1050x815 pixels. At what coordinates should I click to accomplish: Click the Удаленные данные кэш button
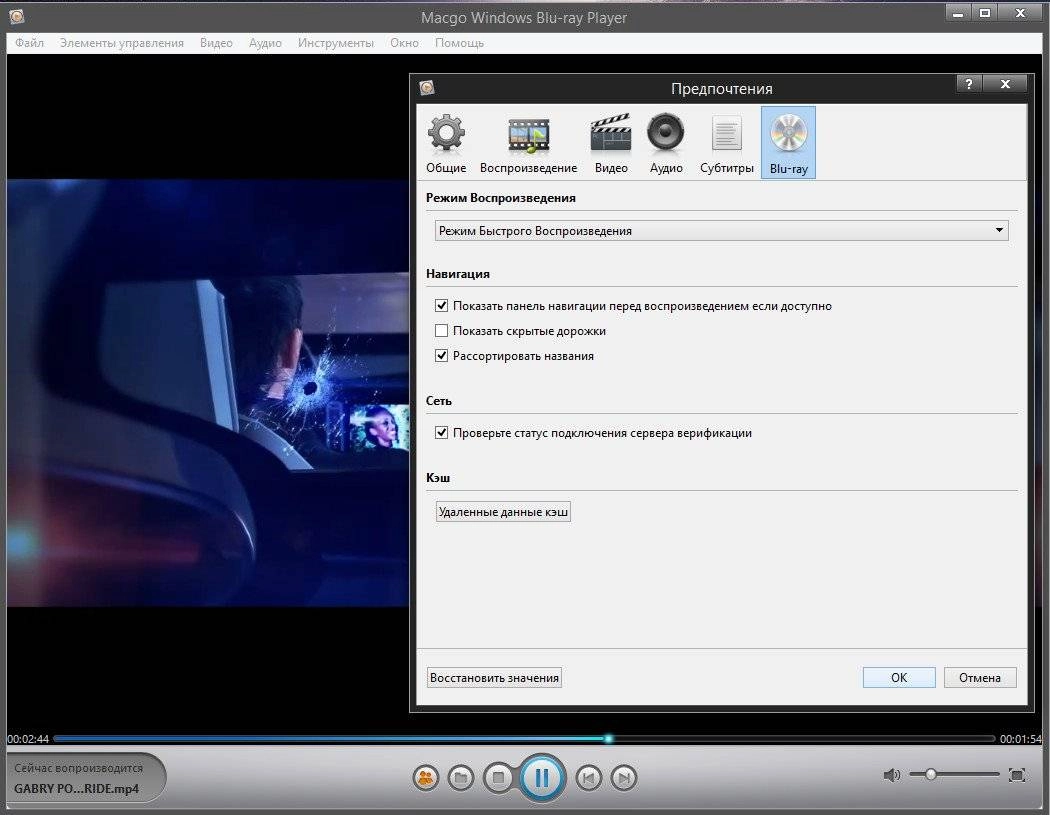503,512
